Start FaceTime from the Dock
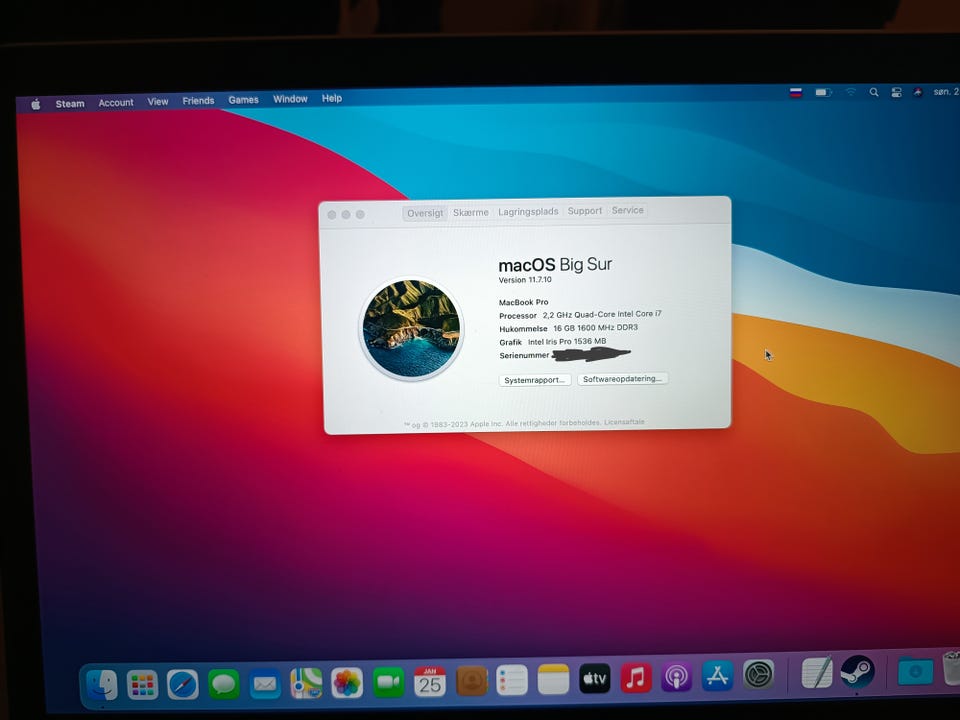The width and height of the screenshot is (960, 720). coord(388,682)
